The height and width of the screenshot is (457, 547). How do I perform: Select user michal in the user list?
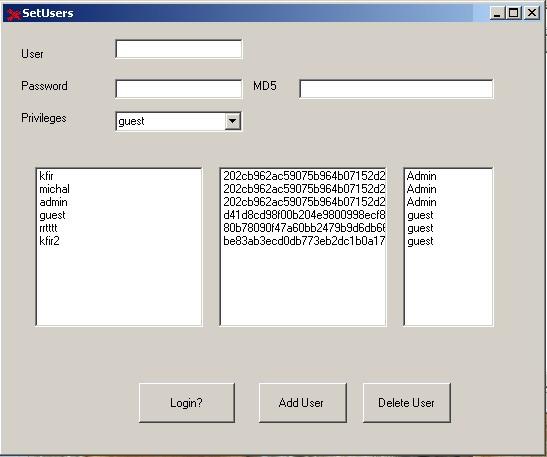pyautogui.click(x=119, y=189)
